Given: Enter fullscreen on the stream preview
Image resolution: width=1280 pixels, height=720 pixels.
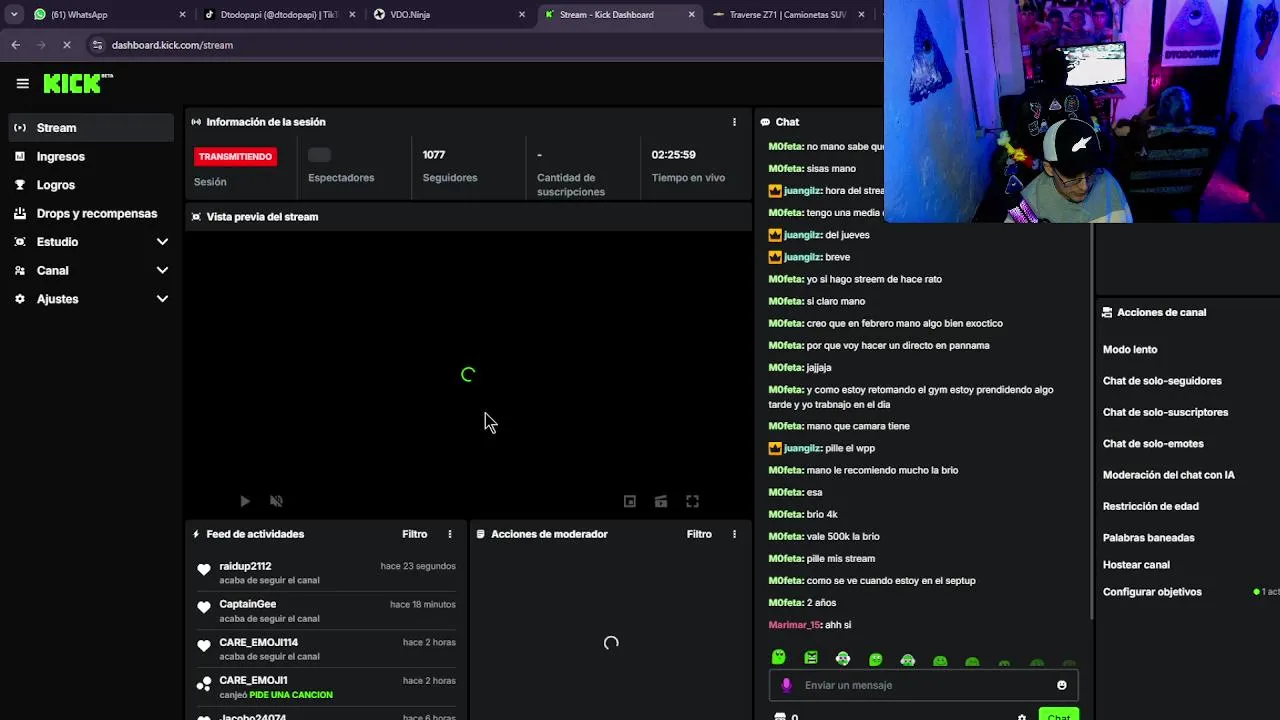Looking at the screenshot, I should point(692,501).
